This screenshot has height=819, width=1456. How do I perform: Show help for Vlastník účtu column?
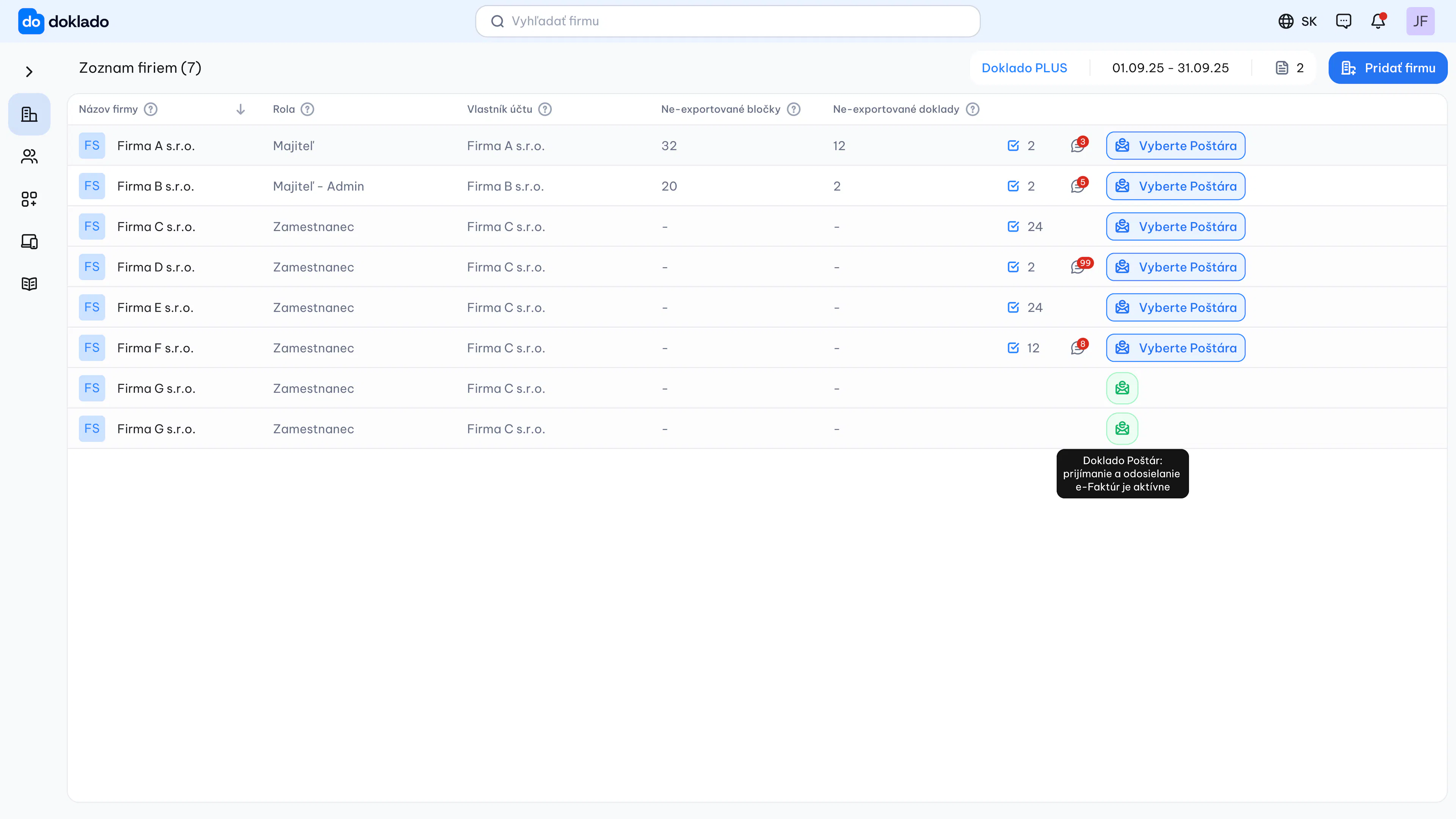(545, 109)
